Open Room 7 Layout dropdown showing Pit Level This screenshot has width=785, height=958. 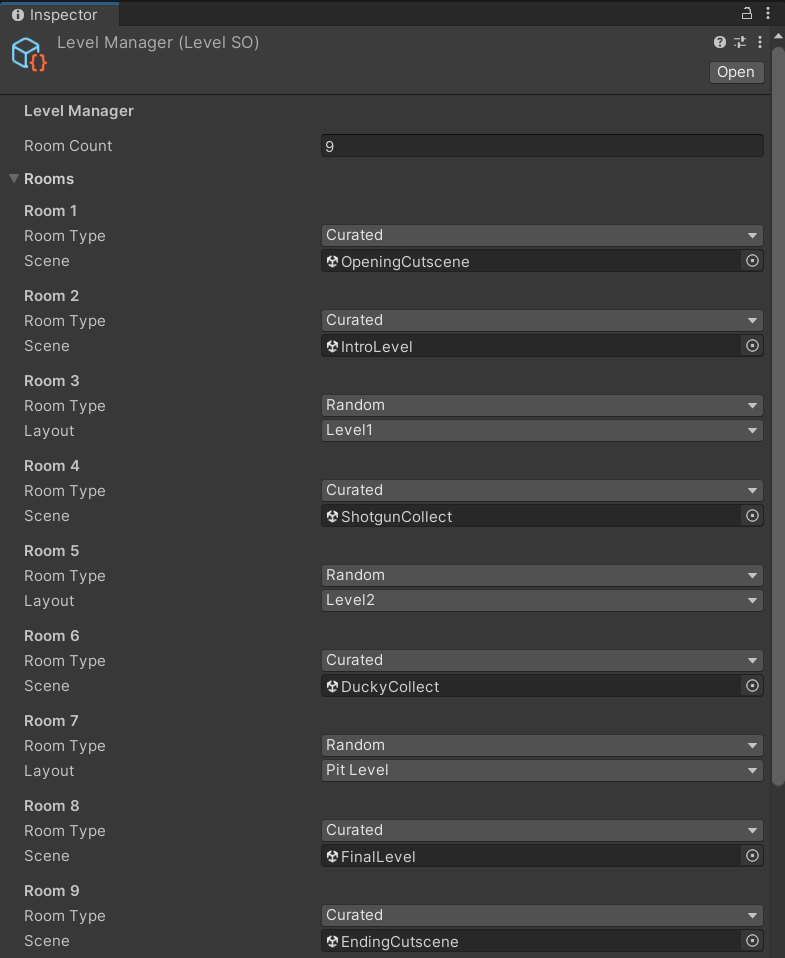[x=542, y=771]
